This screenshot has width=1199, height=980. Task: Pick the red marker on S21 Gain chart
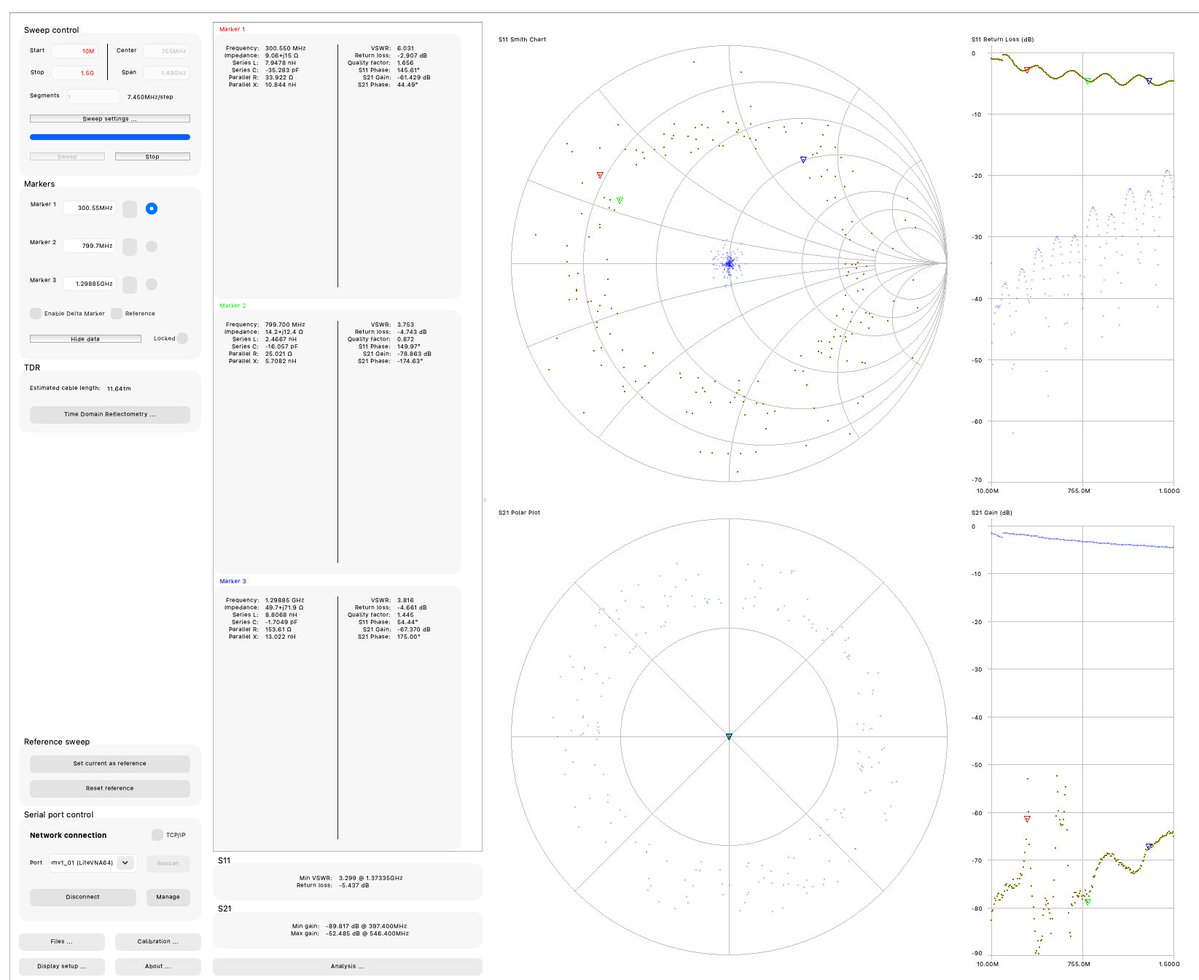(1027, 819)
